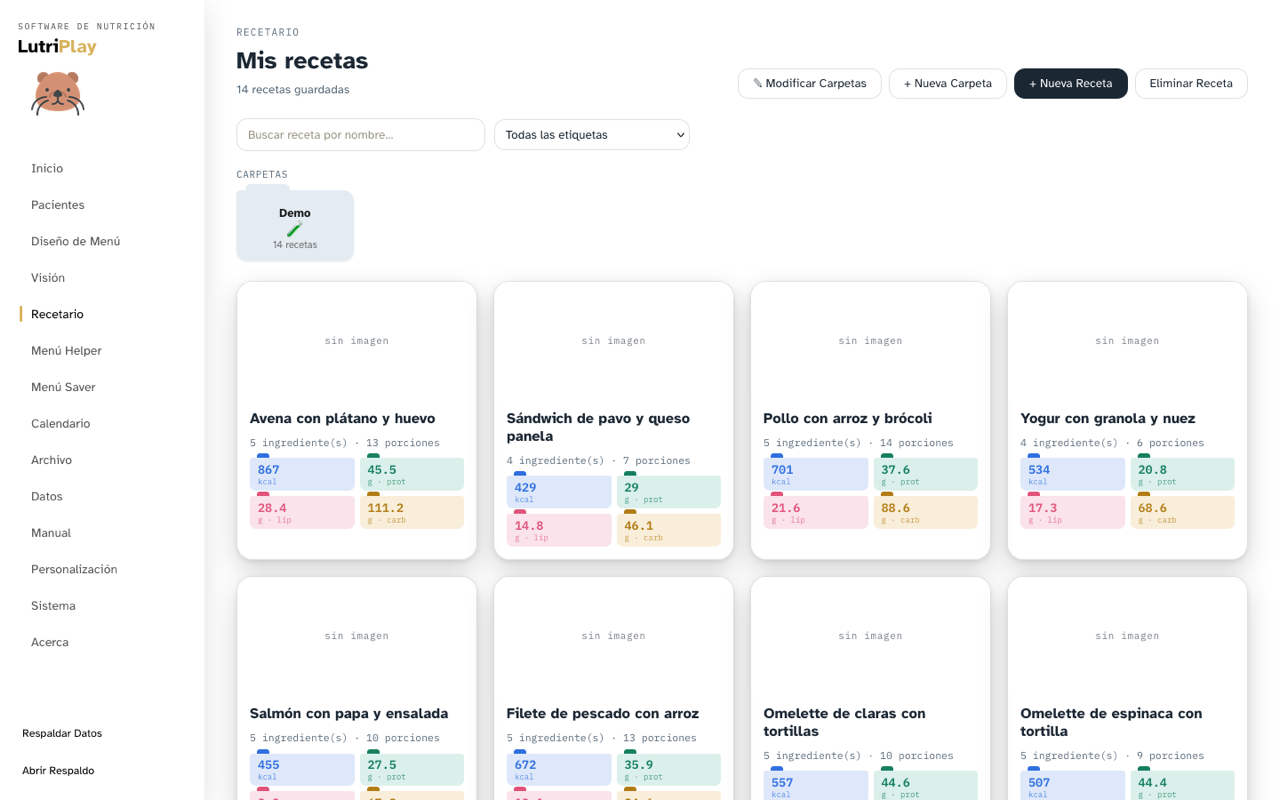Click the 37.6 g prot chip
This screenshot has width=1280, height=800.
click(x=926, y=474)
